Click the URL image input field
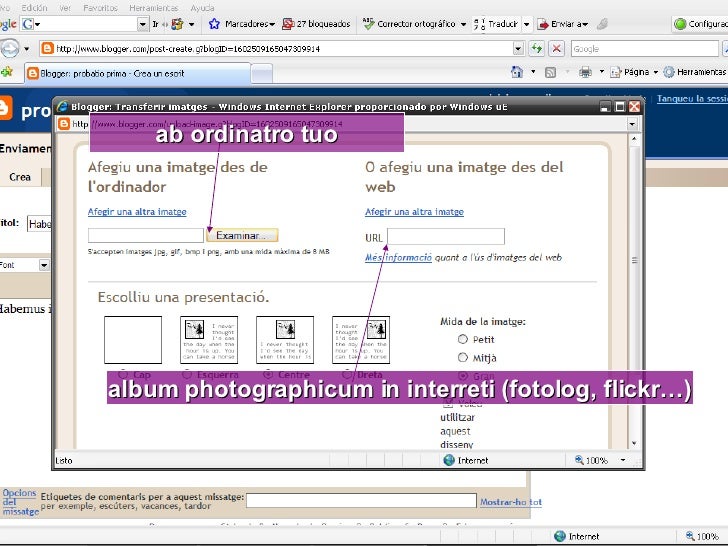The image size is (728, 546). [446, 236]
